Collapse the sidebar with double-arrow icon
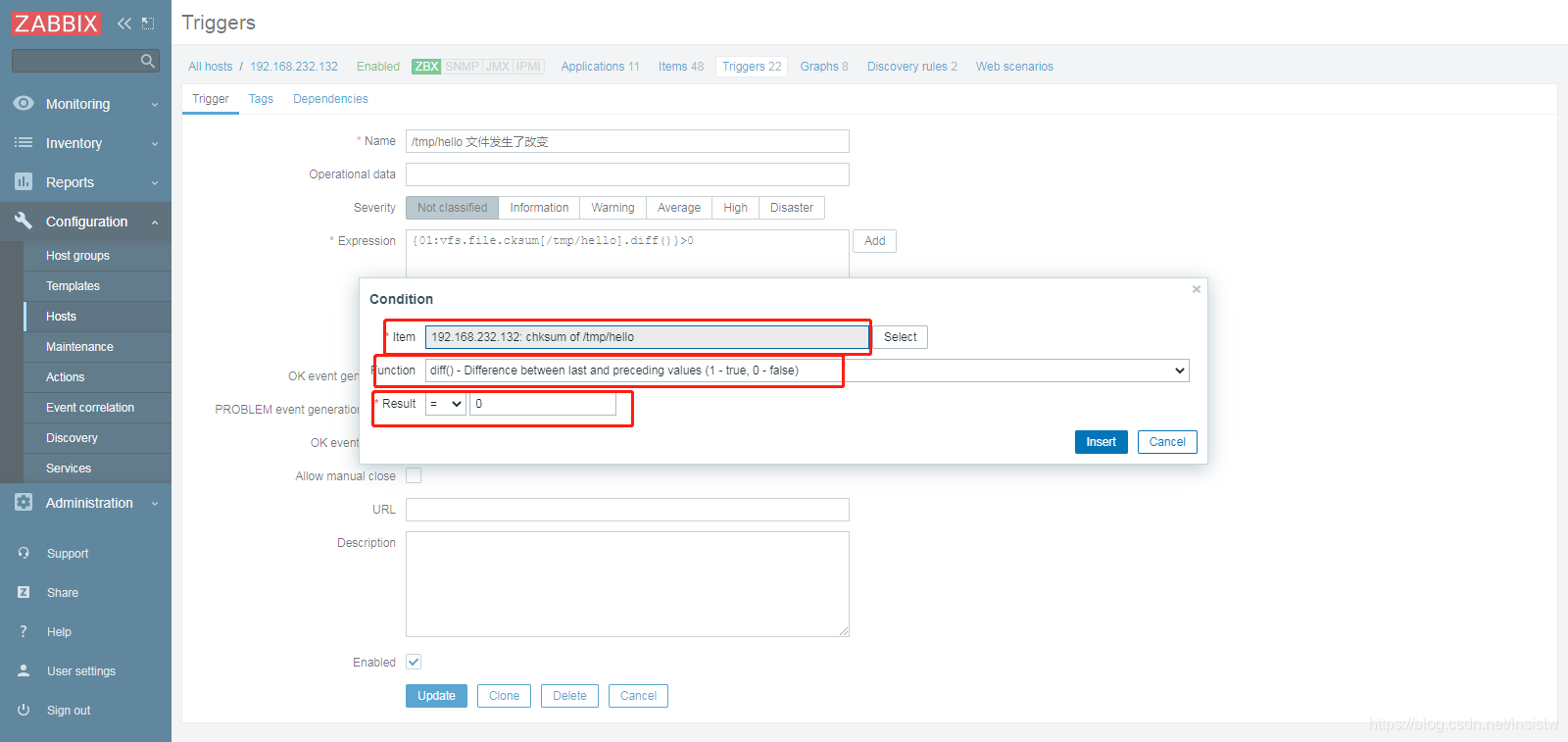This screenshot has width=1568, height=742. (124, 24)
